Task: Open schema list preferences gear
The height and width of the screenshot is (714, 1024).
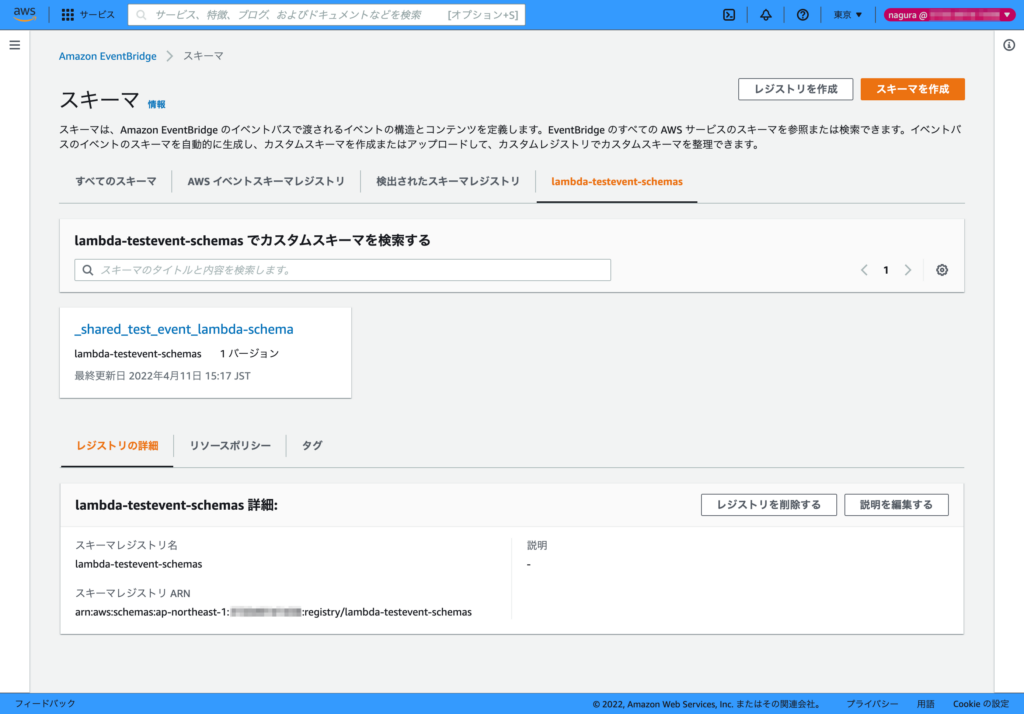Action: click(x=942, y=270)
